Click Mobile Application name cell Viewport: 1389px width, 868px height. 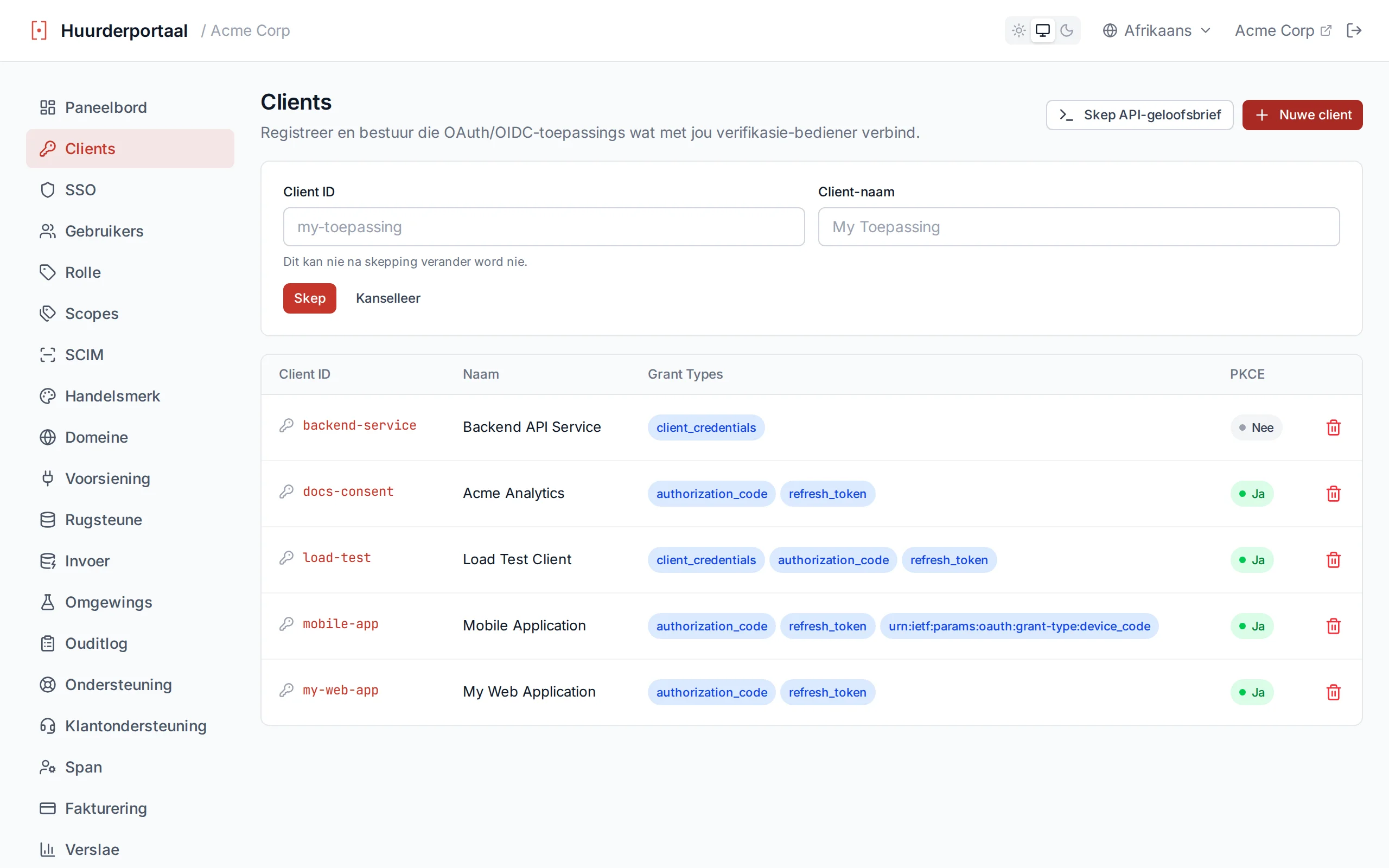[x=524, y=625]
